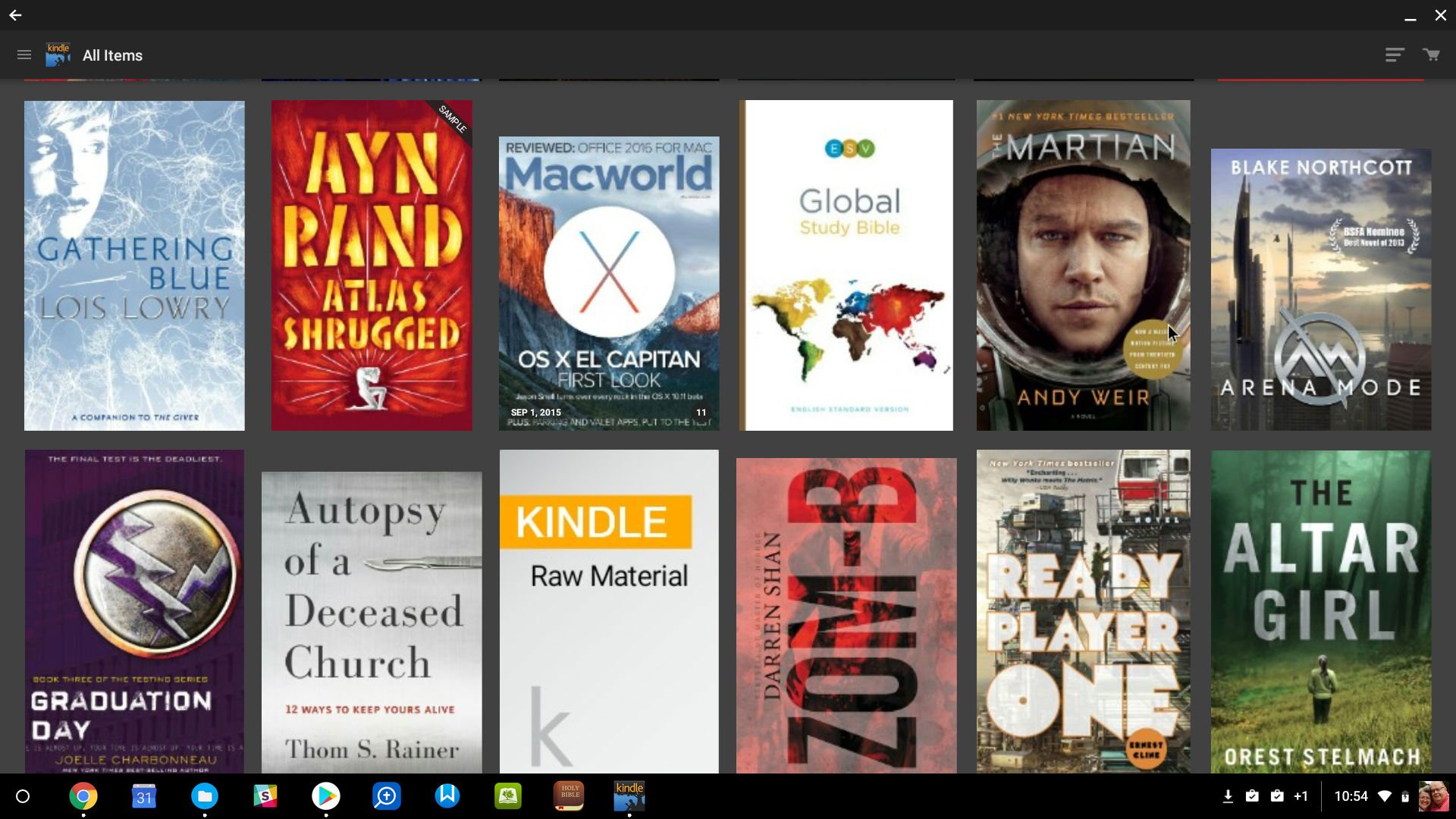The height and width of the screenshot is (819, 1456).
Task: Click the Kindle app logo icon
Action: (x=58, y=55)
